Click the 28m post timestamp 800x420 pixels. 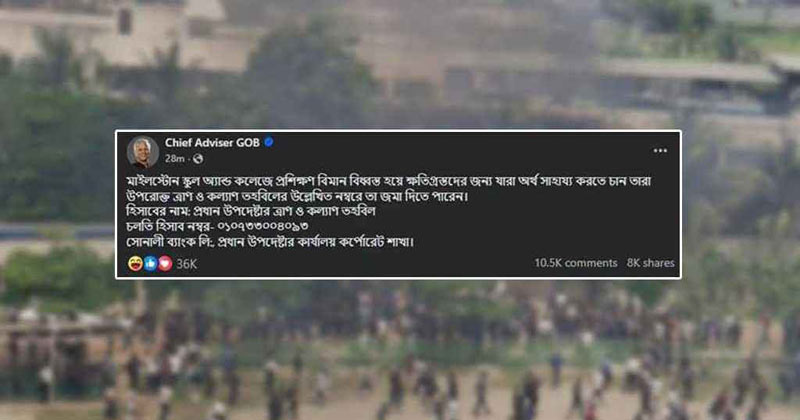pyautogui.click(x=174, y=159)
